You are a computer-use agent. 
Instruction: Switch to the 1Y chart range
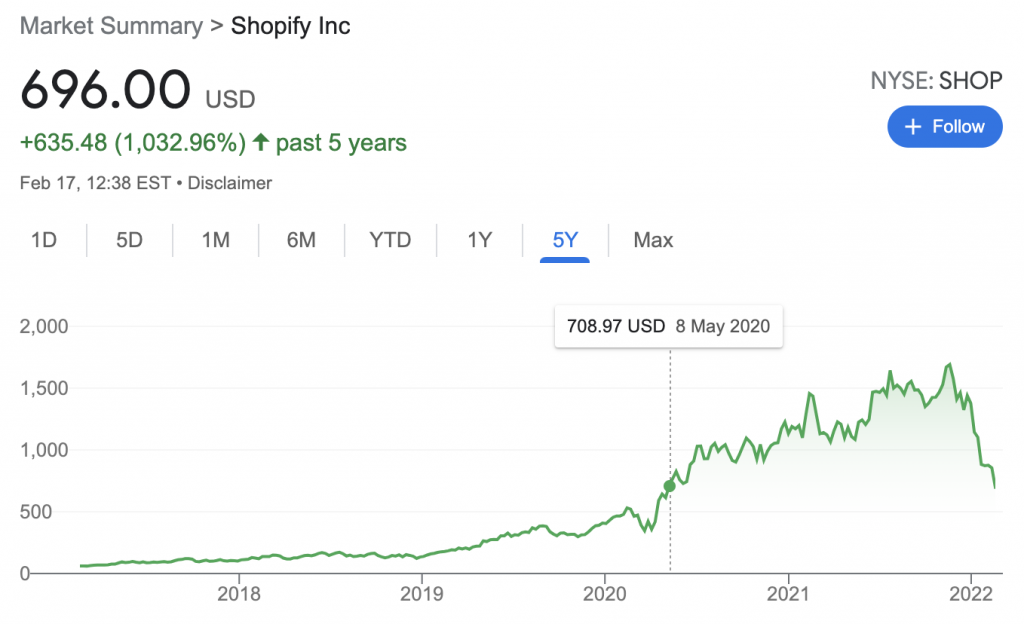(x=479, y=240)
